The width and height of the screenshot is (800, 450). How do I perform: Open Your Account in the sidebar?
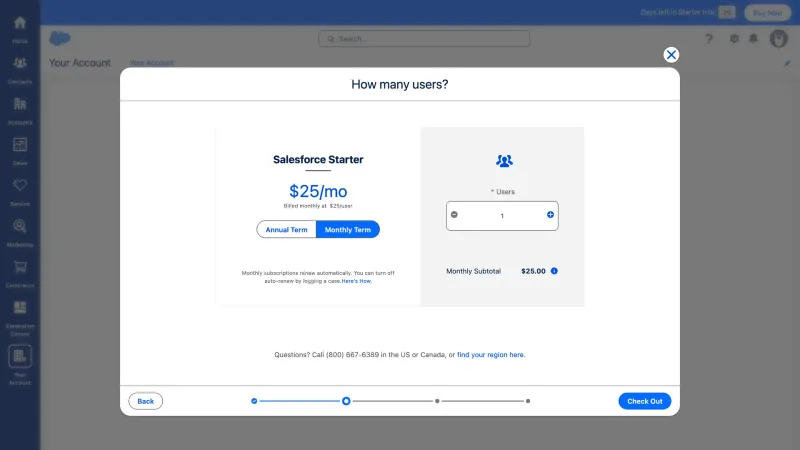20,365
